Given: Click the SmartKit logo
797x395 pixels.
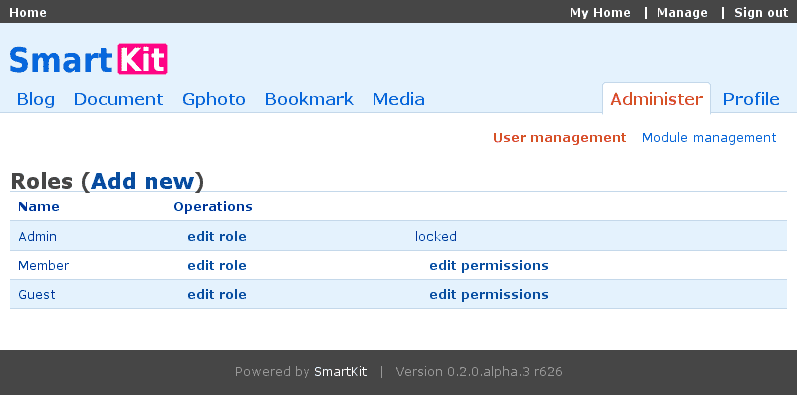Looking at the screenshot, I should tap(88, 59).
